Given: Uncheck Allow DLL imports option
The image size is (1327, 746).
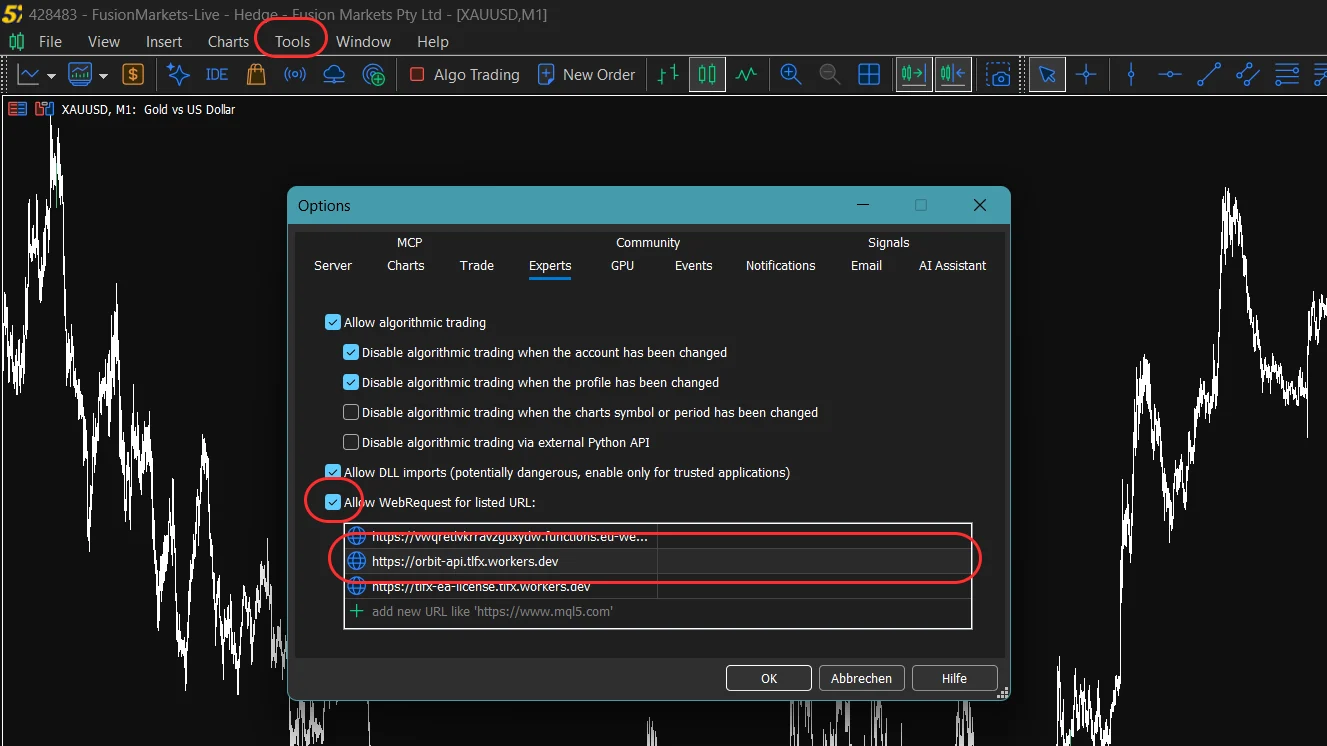Looking at the screenshot, I should coord(333,472).
